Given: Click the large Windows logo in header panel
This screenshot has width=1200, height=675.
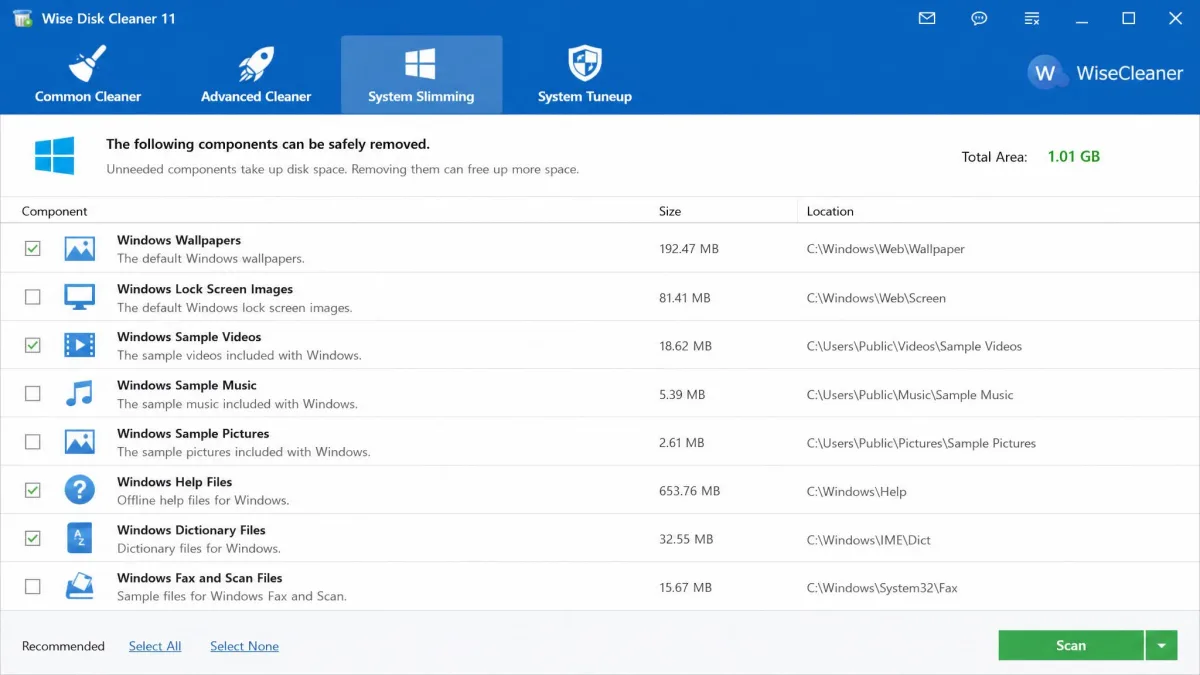Looking at the screenshot, I should (x=54, y=156).
